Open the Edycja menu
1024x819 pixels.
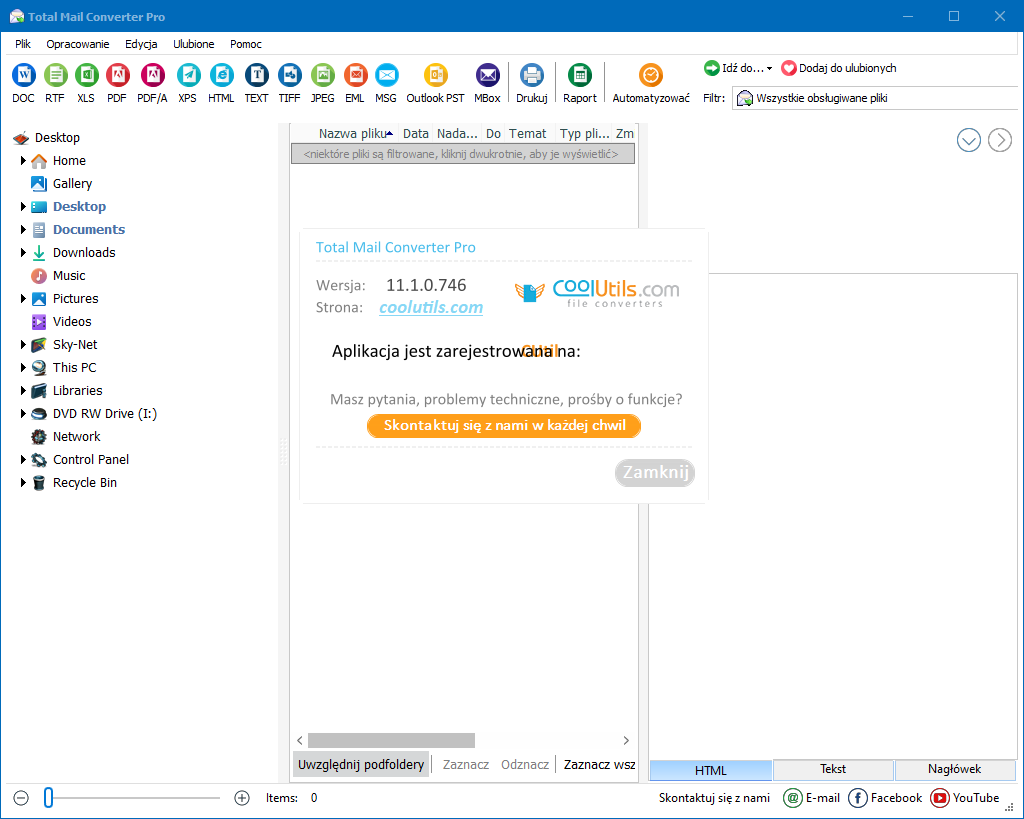141,44
